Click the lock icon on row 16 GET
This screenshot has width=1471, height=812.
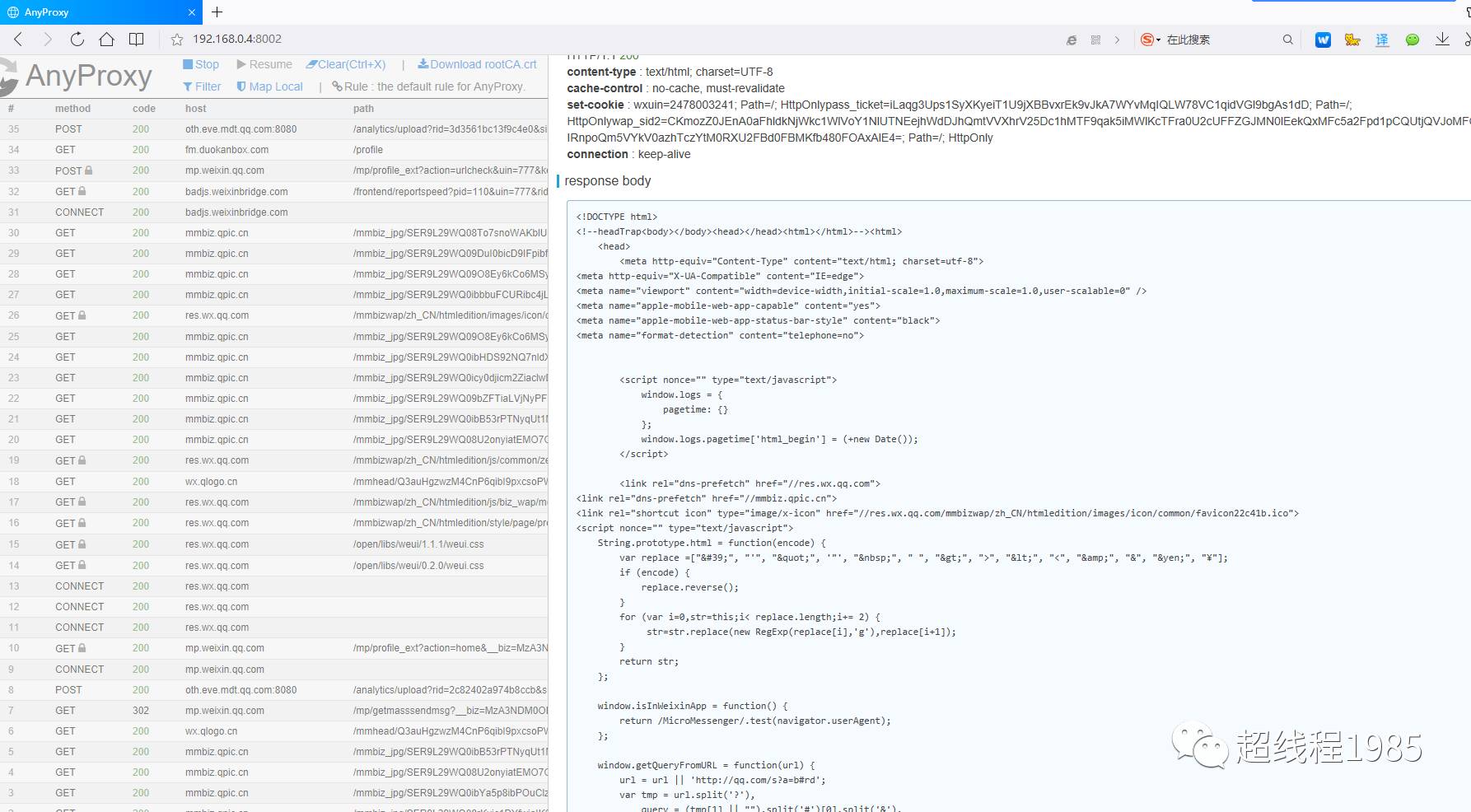coord(82,523)
